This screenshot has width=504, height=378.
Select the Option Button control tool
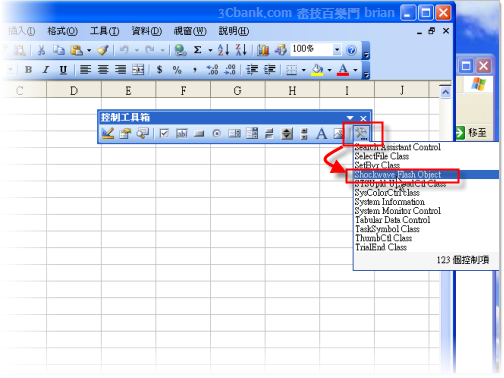[217, 134]
